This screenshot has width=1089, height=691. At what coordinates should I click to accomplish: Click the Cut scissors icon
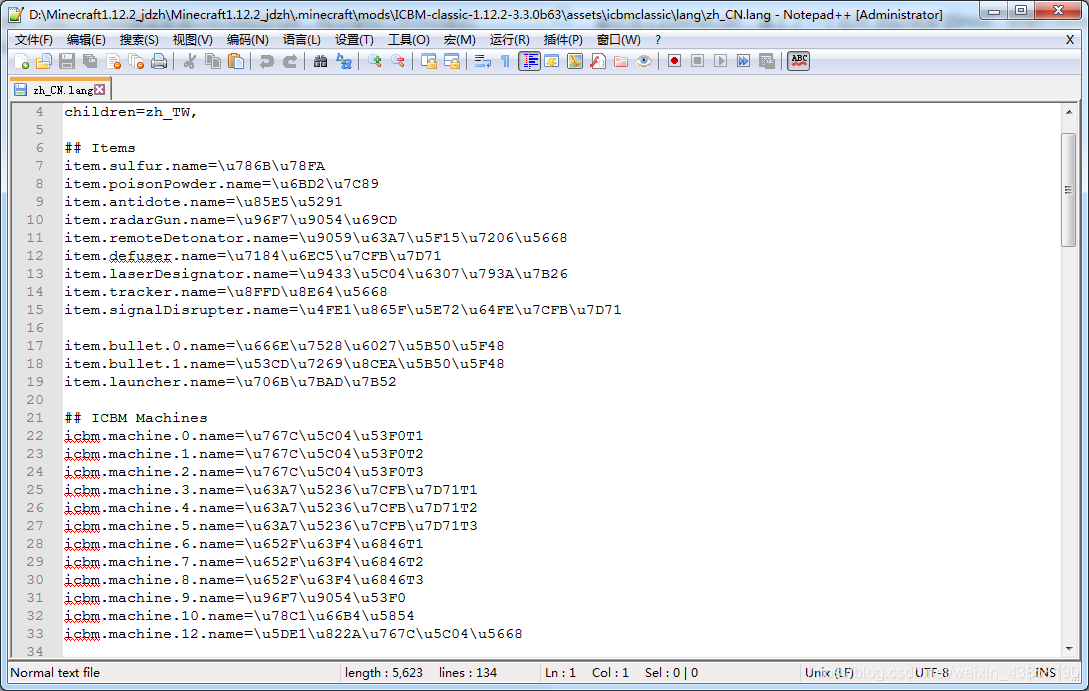coord(189,62)
